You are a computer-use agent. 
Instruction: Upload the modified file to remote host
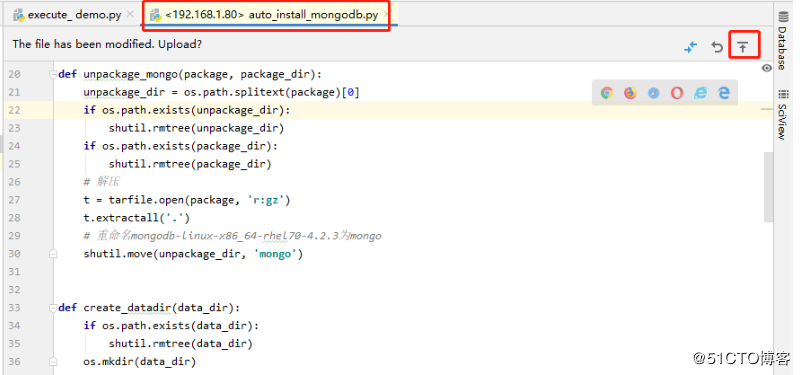(x=743, y=47)
